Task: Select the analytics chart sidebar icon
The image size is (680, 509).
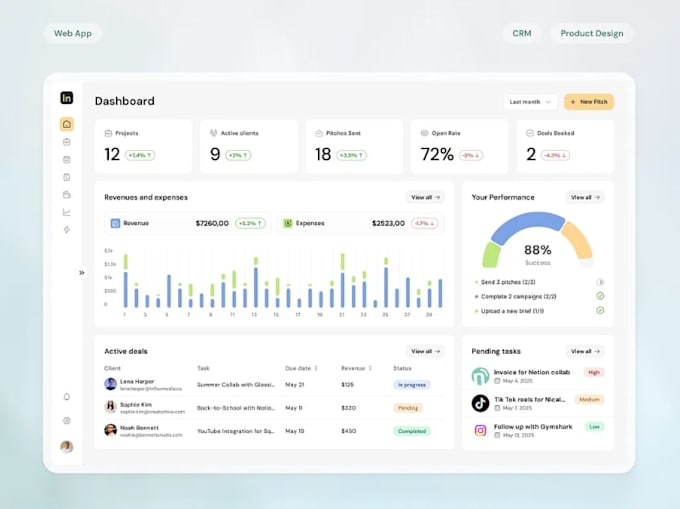Action: coord(66,212)
